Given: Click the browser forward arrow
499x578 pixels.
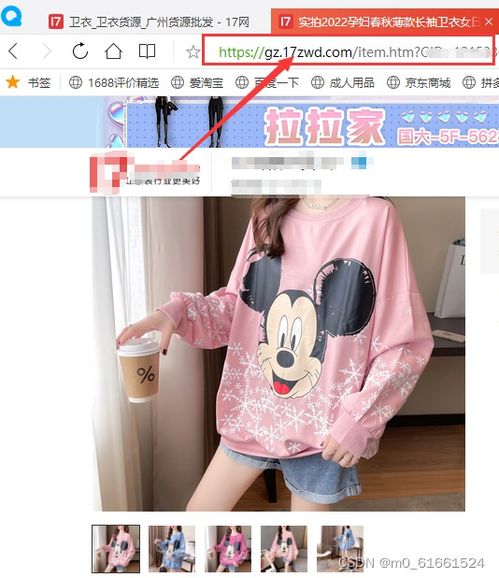Looking at the screenshot, I should pyautogui.click(x=46, y=51).
